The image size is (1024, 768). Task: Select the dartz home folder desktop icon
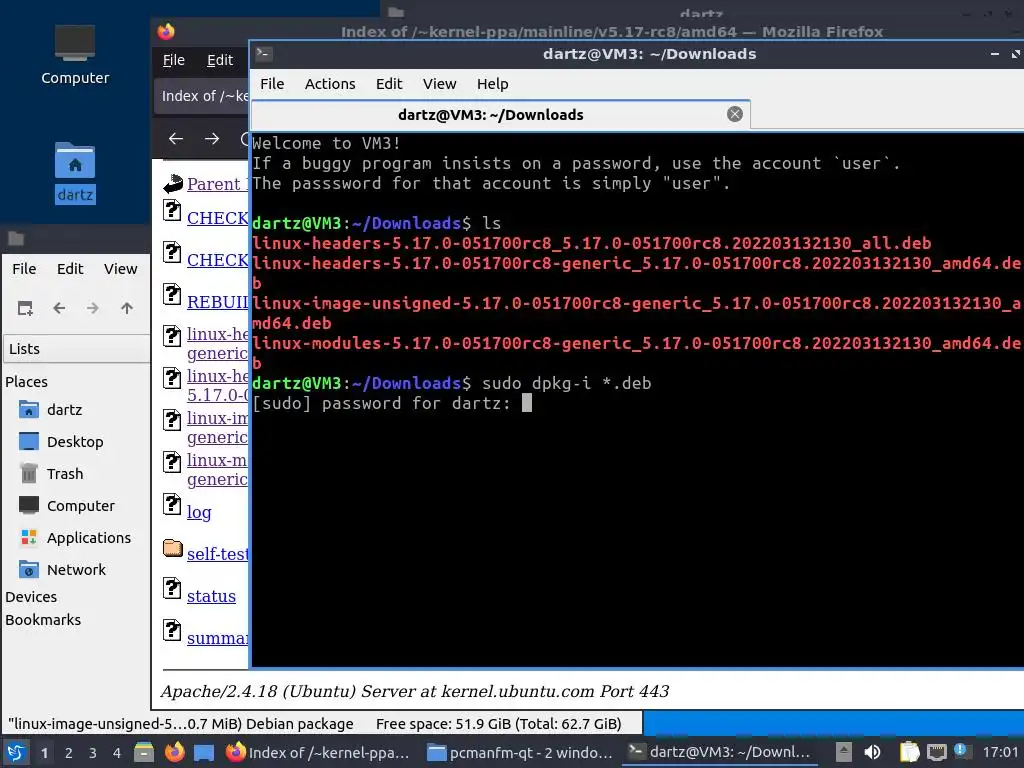tap(74, 172)
